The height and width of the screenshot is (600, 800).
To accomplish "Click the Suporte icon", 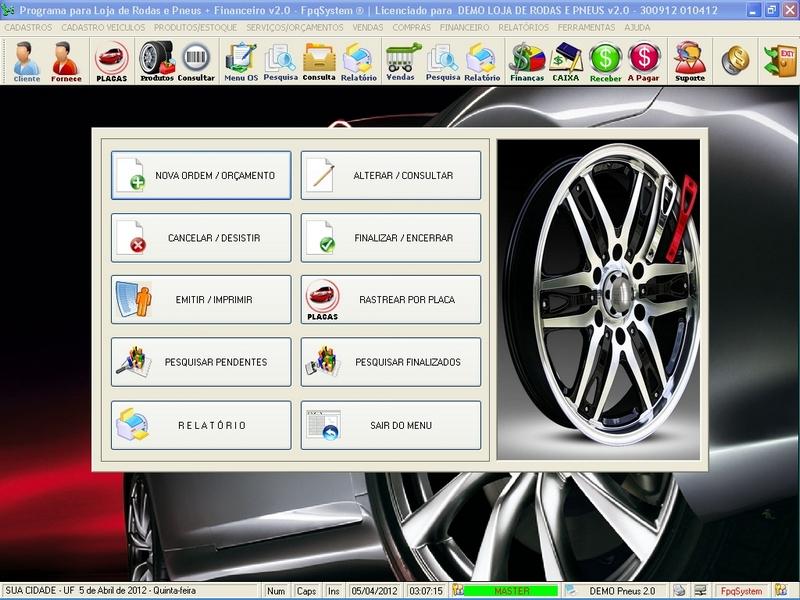I will 689,62.
